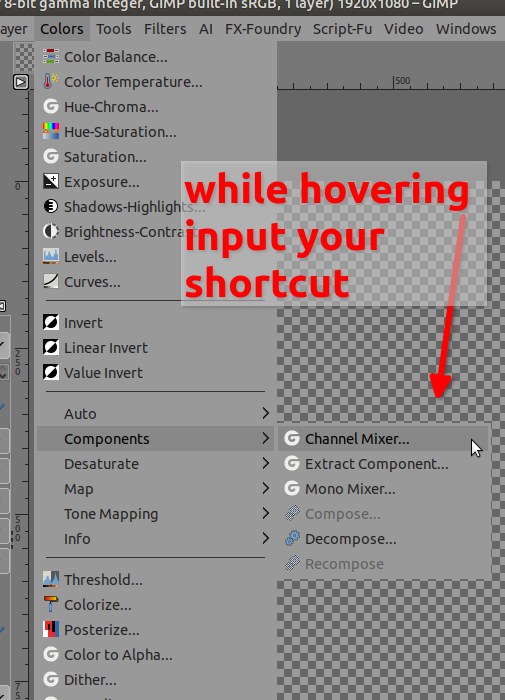This screenshot has height=700, width=505.
Task: Click the Posterize icon
Action: pyautogui.click(x=51, y=629)
